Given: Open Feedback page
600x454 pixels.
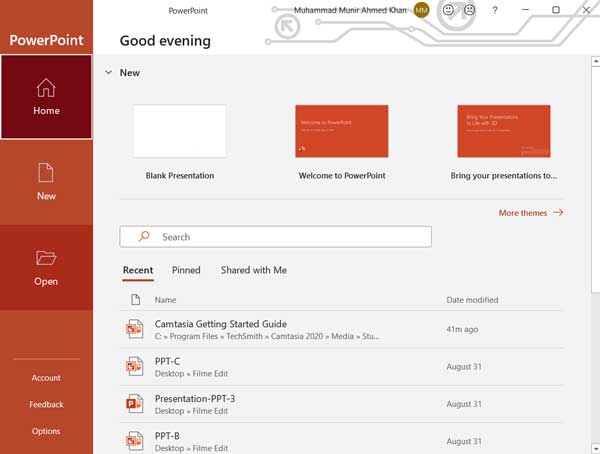Looking at the screenshot, I should [46, 404].
